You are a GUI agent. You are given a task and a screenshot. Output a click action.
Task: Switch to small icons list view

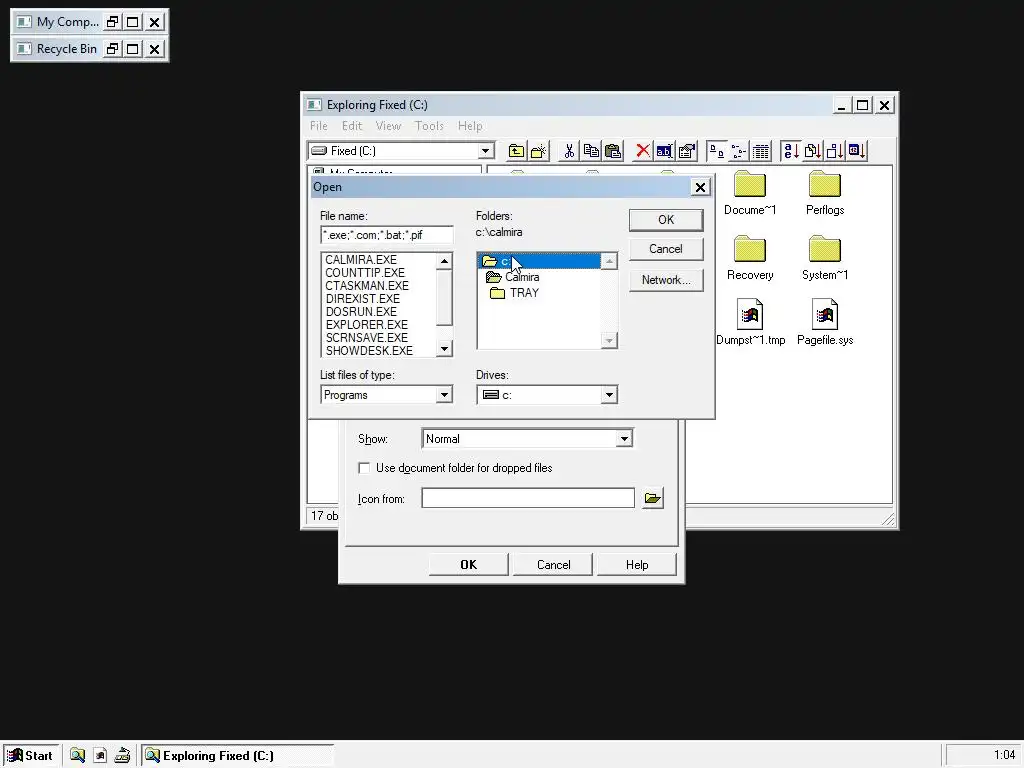tap(739, 152)
